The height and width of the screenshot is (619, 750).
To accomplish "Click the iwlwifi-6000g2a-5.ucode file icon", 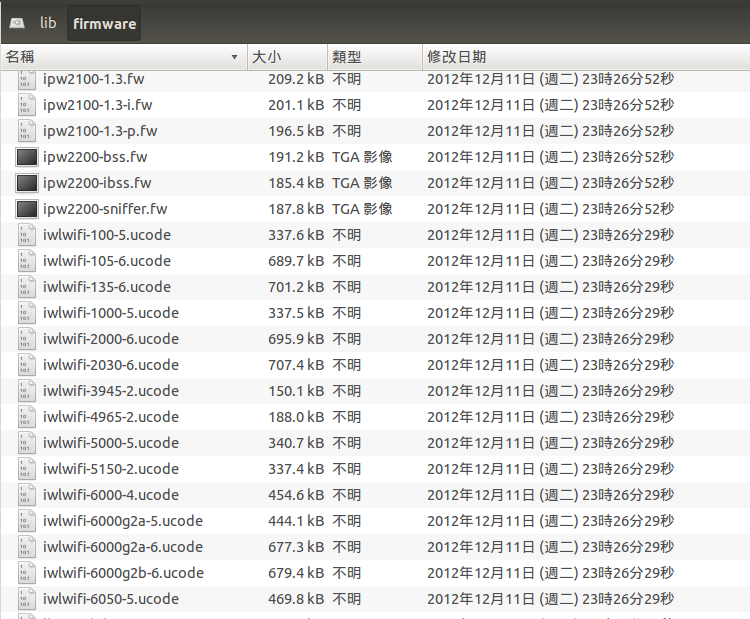I will tap(26, 520).
